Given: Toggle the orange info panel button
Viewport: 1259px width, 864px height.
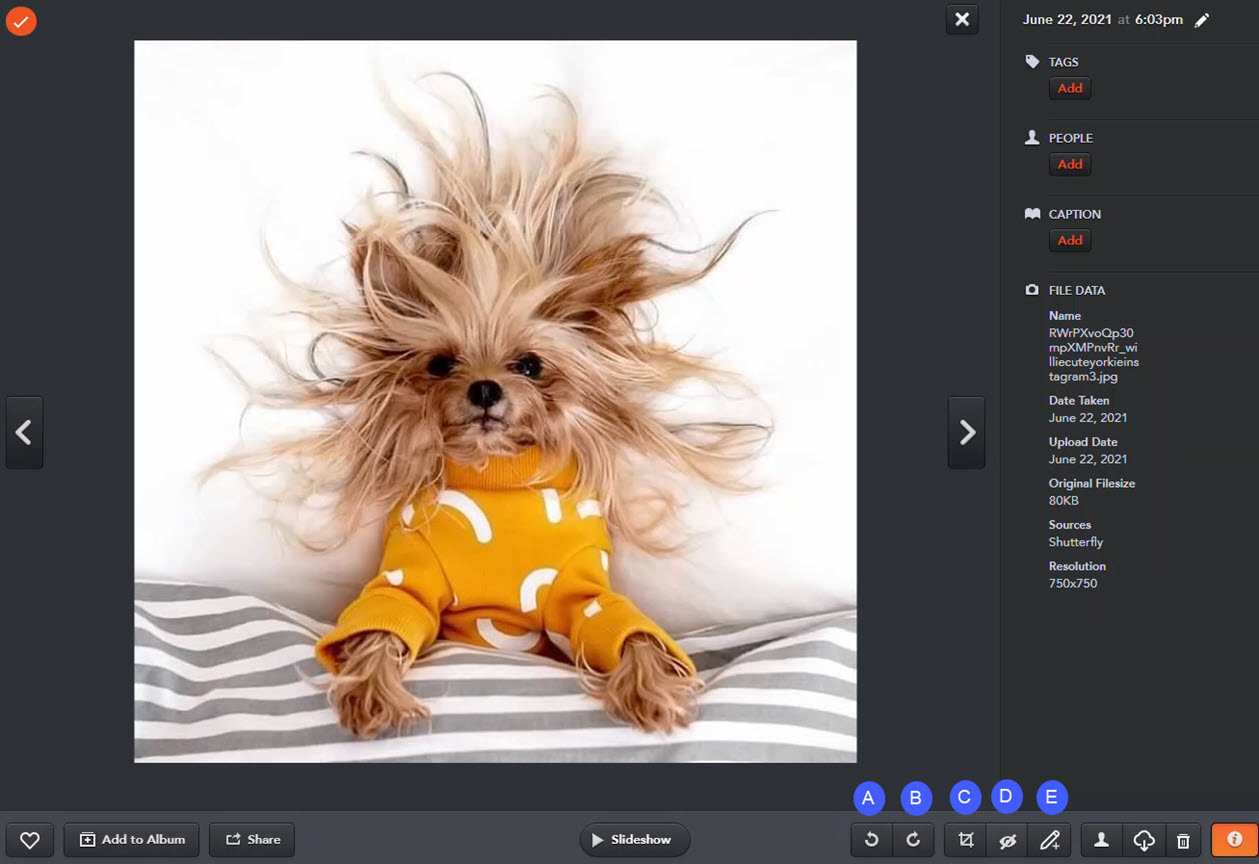Looking at the screenshot, I should tap(1232, 840).
